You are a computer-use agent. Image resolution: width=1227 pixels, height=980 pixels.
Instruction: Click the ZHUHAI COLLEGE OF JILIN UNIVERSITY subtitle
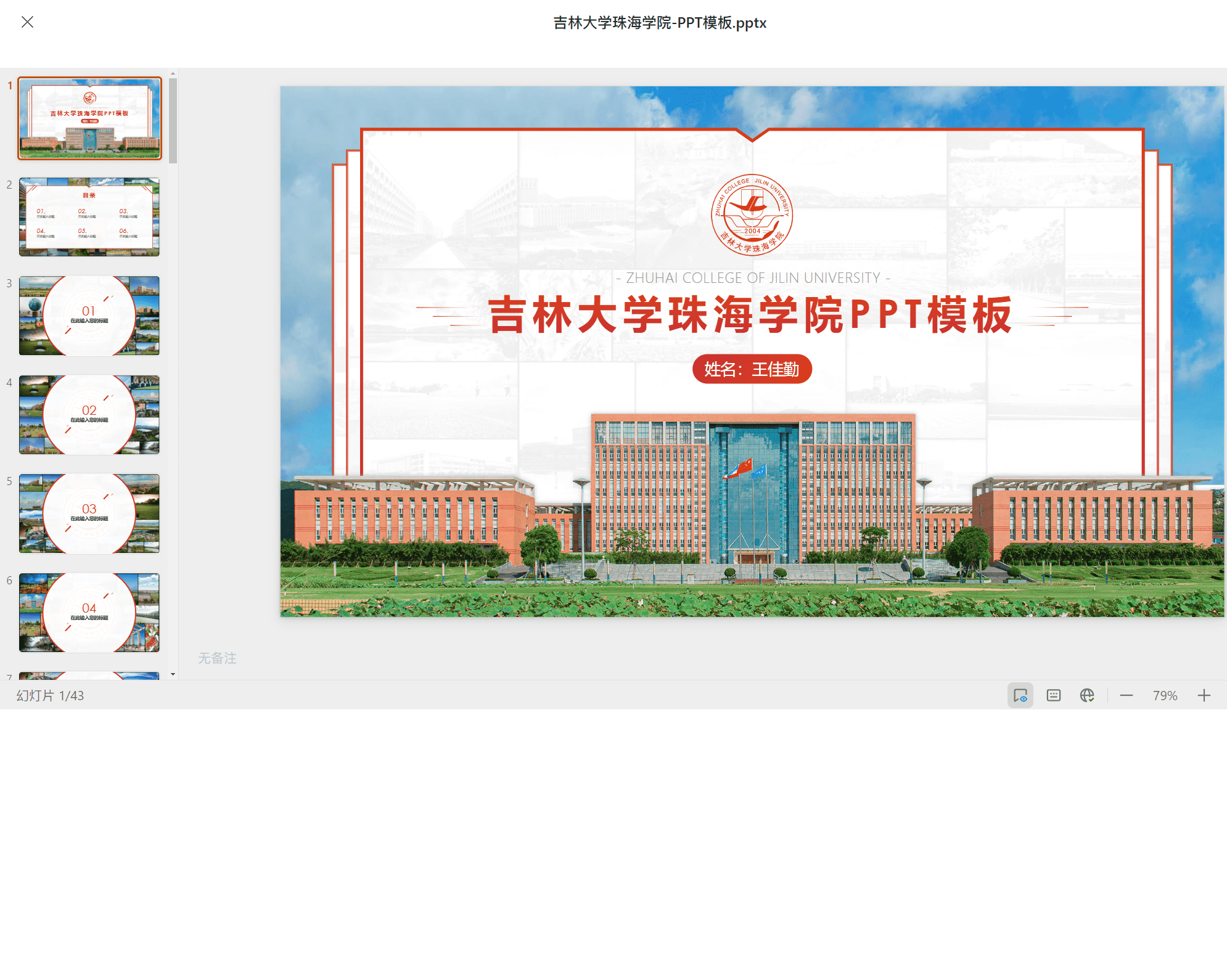click(x=753, y=278)
